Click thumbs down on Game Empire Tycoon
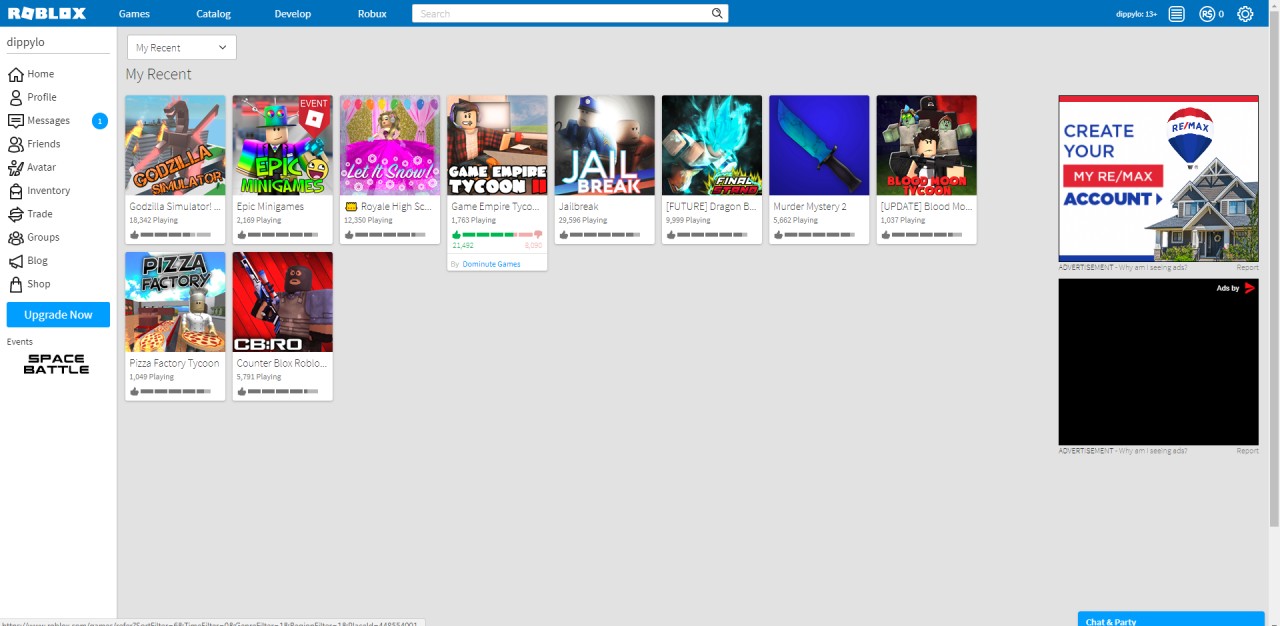 click(x=538, y=234)
